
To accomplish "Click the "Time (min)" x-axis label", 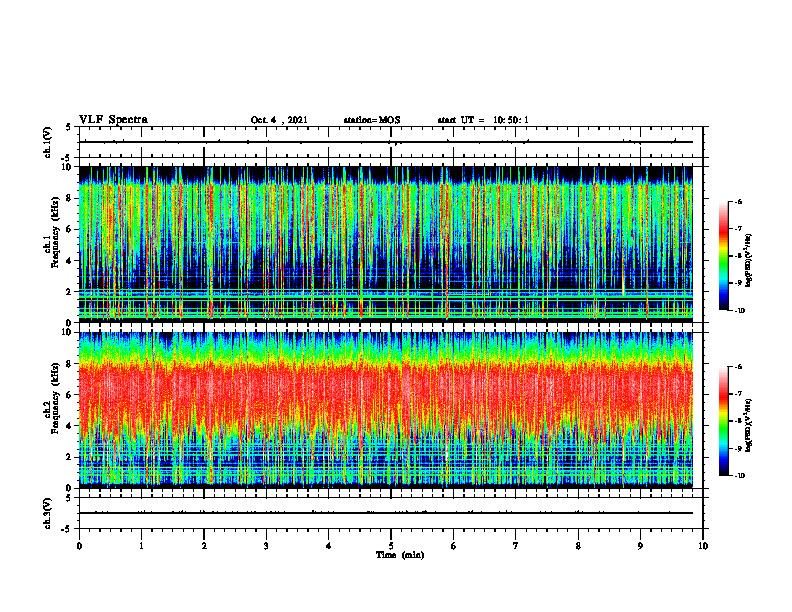I will [x=400, y=555].
